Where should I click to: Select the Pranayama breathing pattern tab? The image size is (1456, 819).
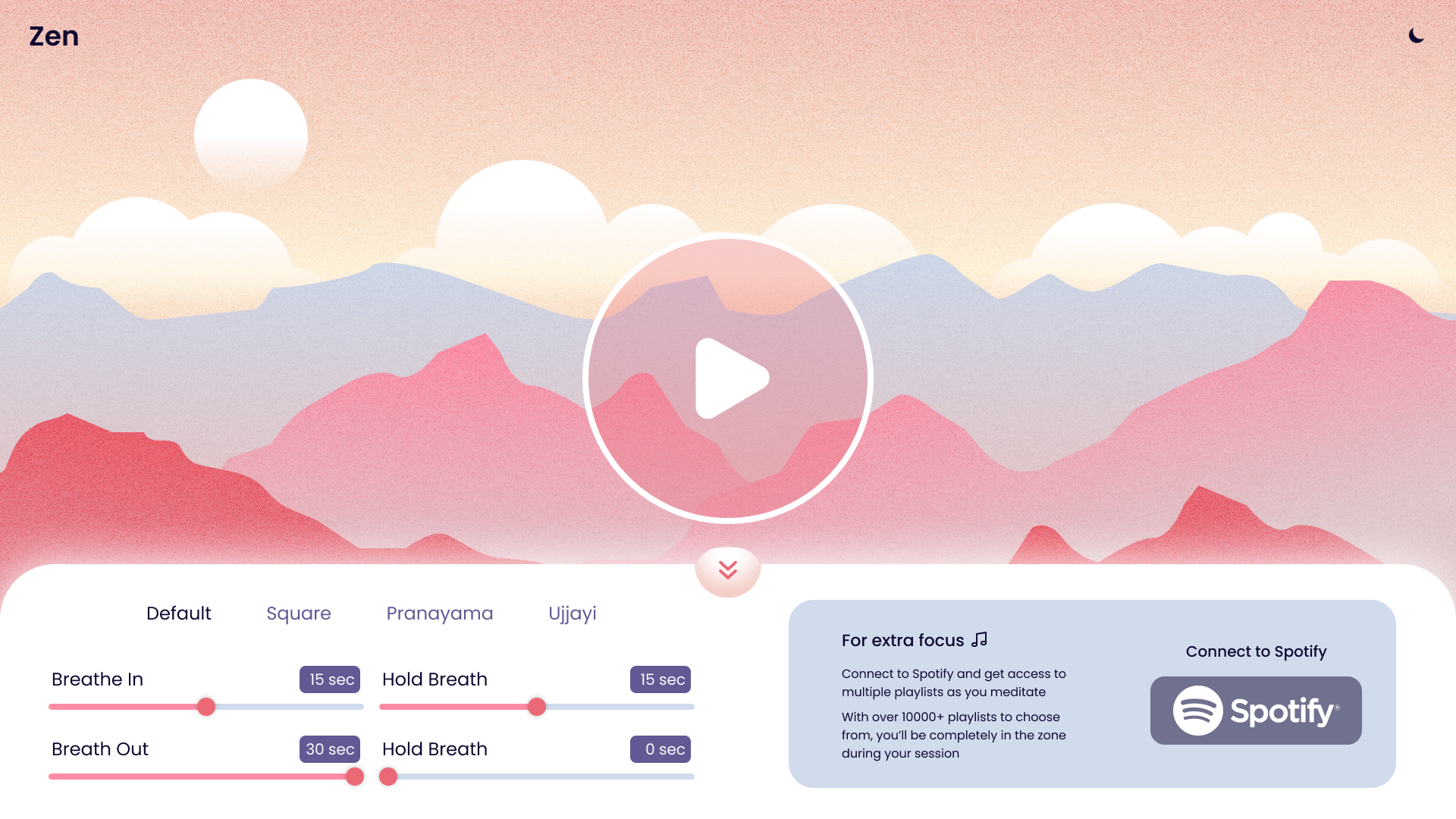tap(440, 613)
